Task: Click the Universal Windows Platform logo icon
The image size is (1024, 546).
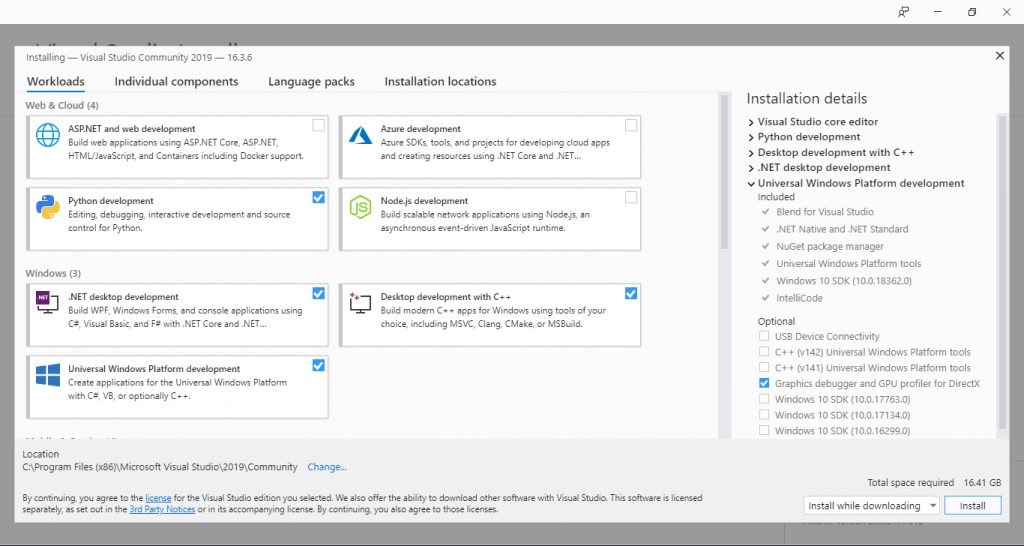Action: coord(48,375)
